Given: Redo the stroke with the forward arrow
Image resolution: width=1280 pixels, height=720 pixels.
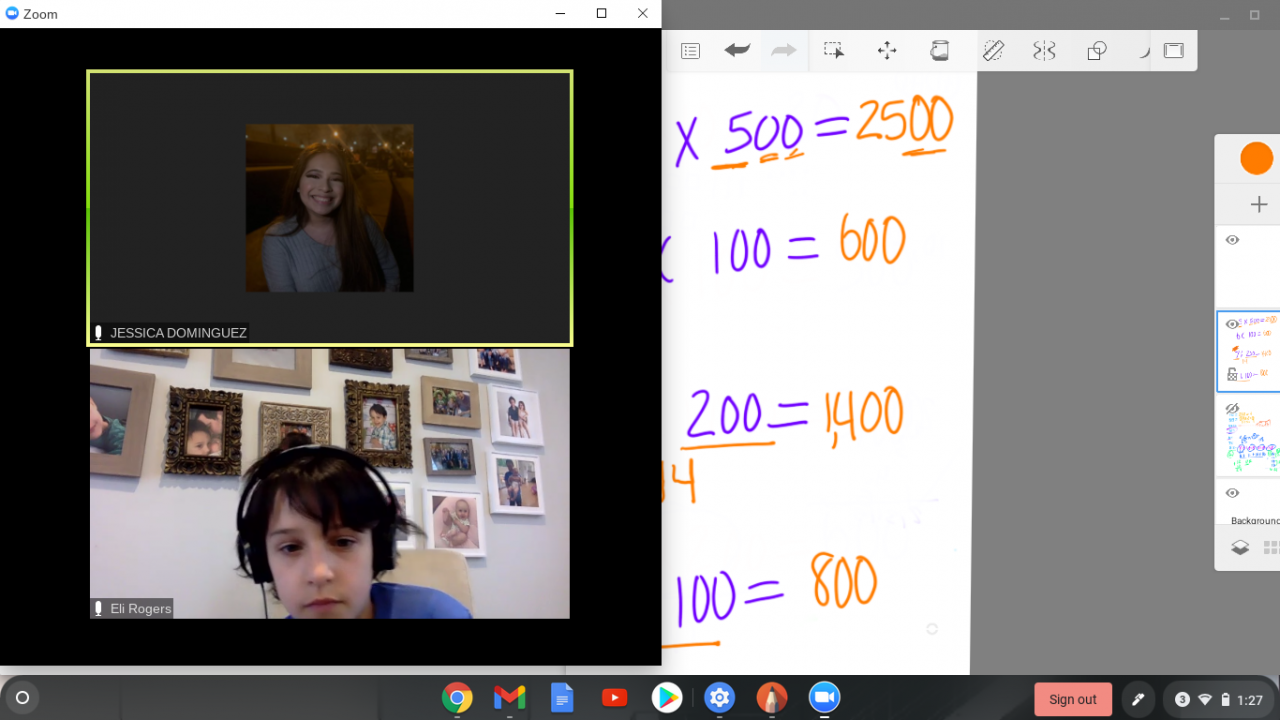Looking at the screenshot, I should pyautogui.click(x=784, y=50).
